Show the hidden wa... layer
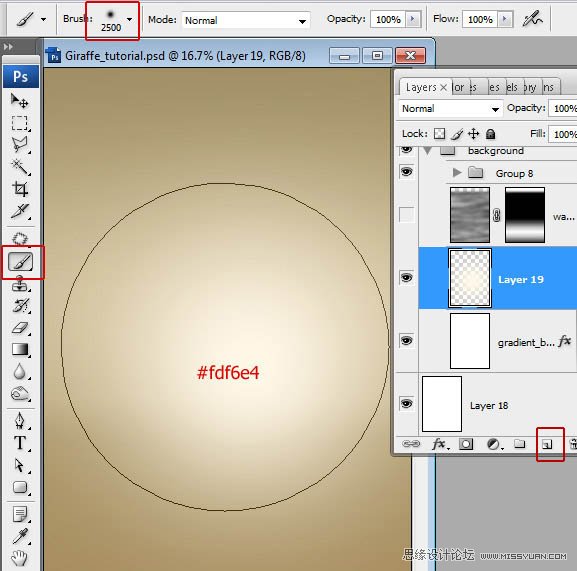Screen dimensions: 577x571 pyautogui.click(x=406, y=214)
